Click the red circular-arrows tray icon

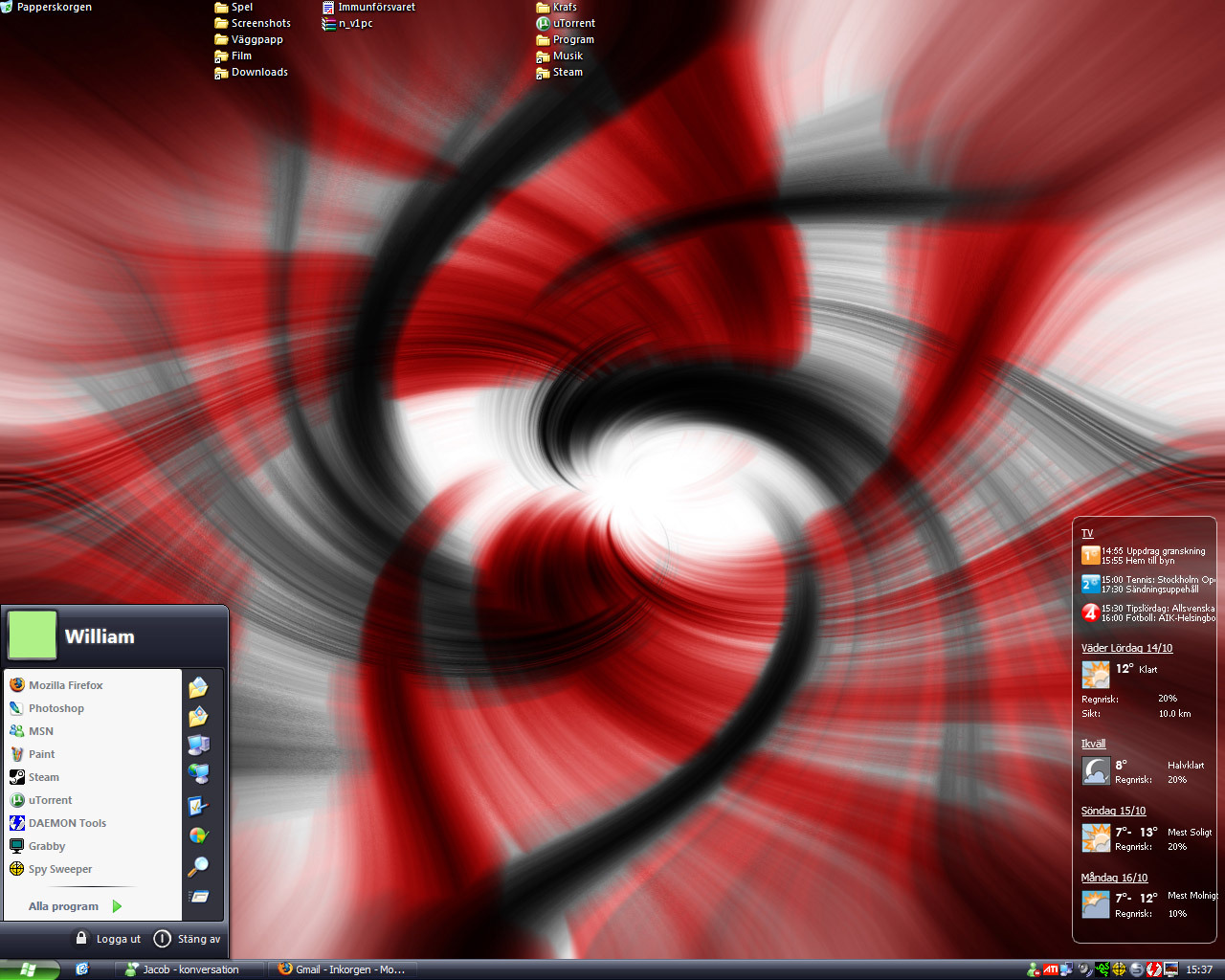1153,969
